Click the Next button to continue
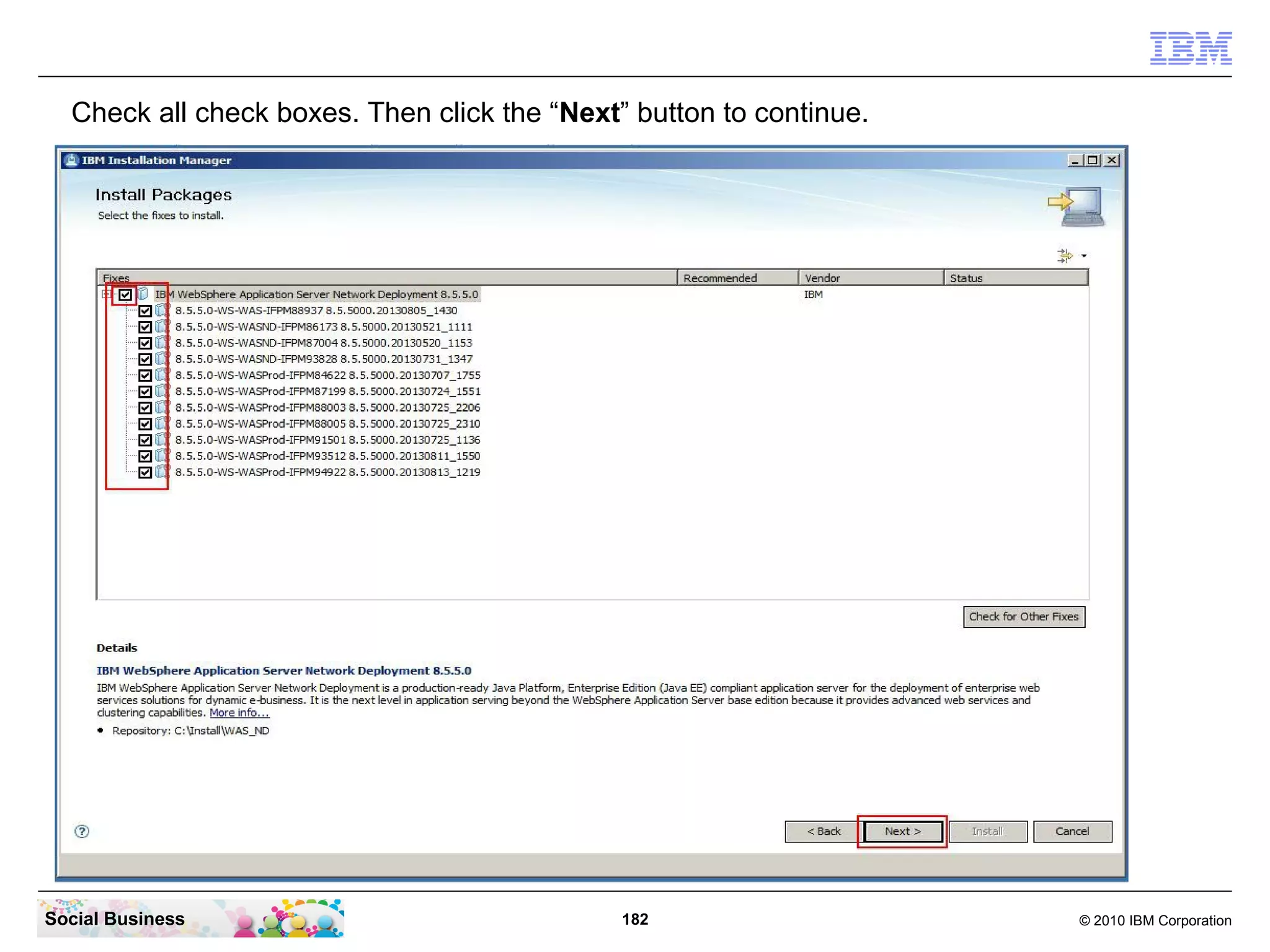This screenshot has width=1270, height=952. click(x=903, y=831)
